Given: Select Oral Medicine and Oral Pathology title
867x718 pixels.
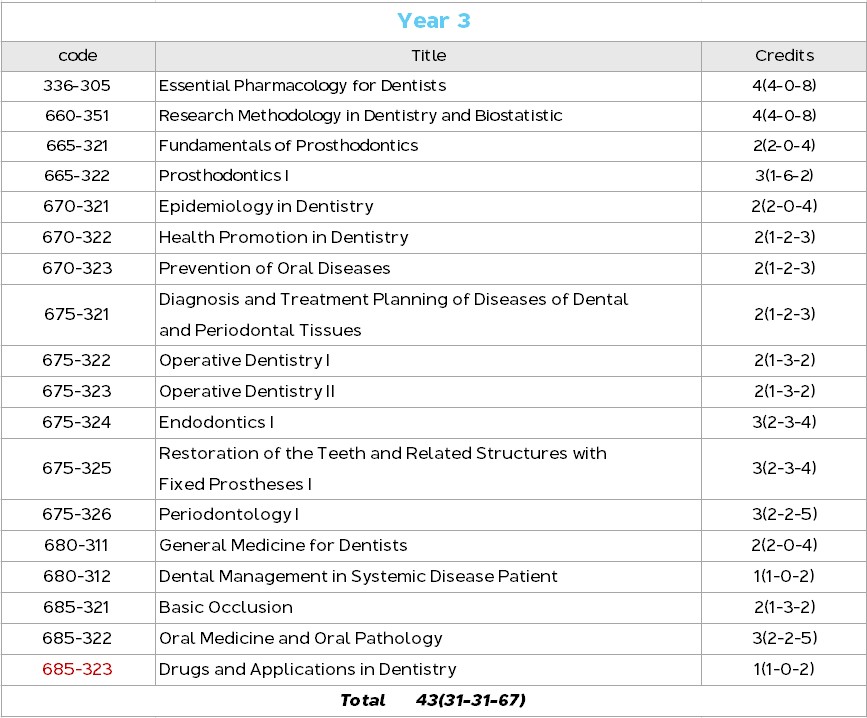Looking at the screenshot, I should pyautogui.click(x=300, y=639).
